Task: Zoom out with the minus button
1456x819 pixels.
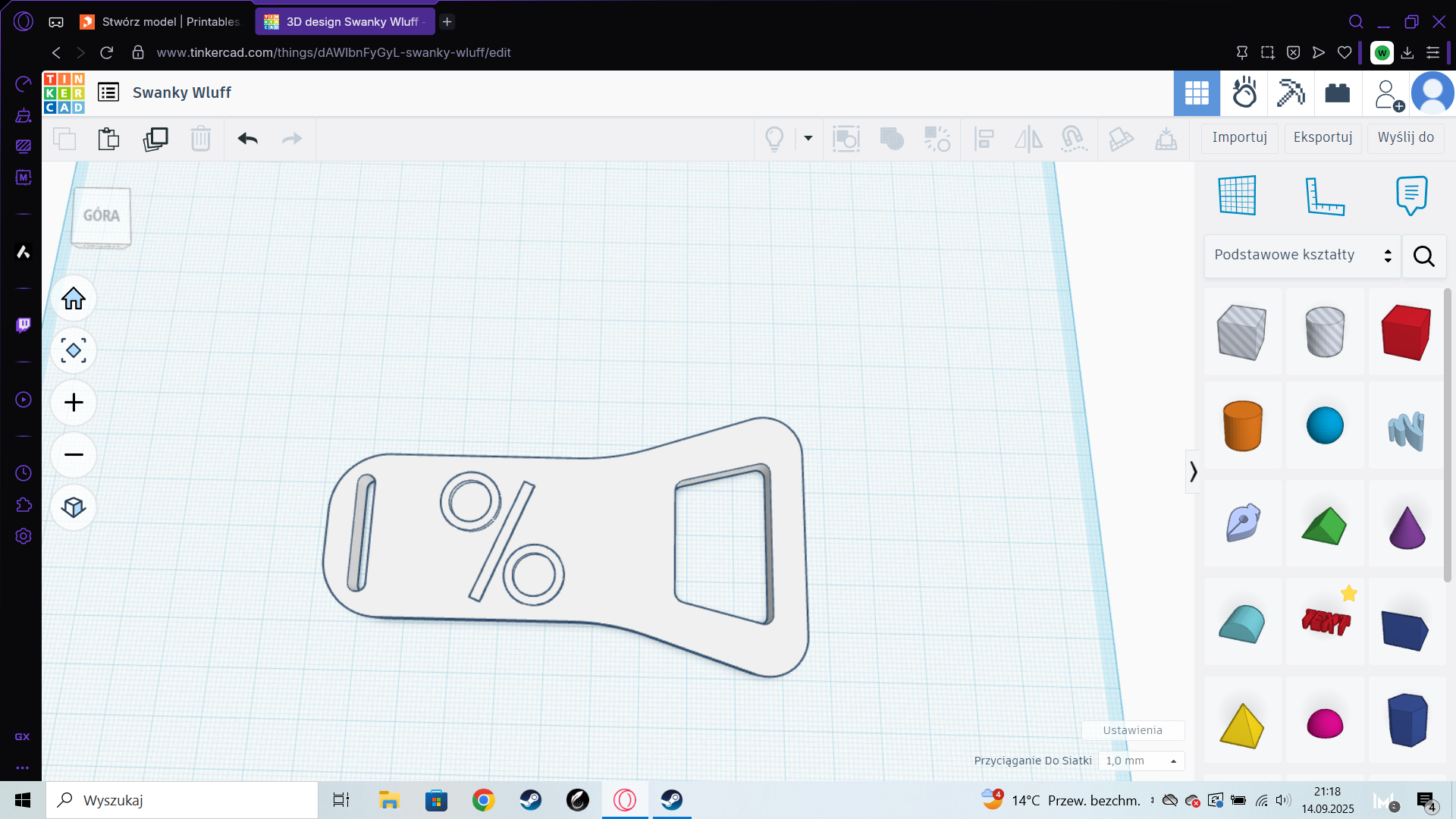Action: (74, 454)
